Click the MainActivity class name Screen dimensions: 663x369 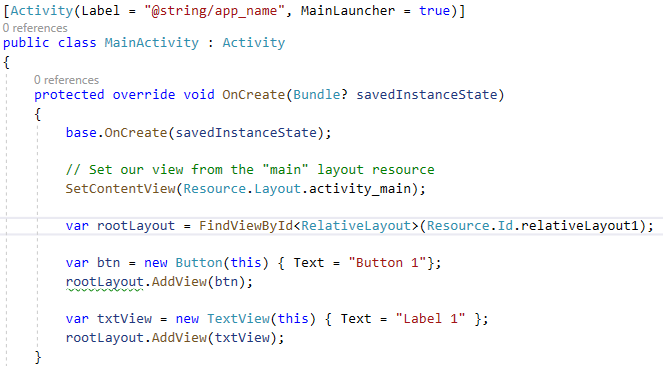point(151,43)
